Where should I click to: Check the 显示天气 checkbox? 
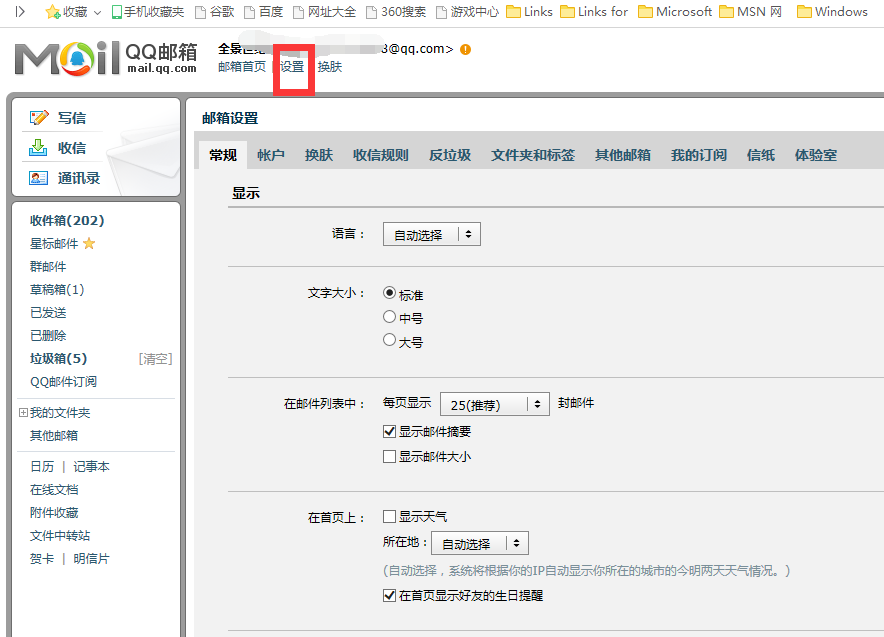pos(390,517)
